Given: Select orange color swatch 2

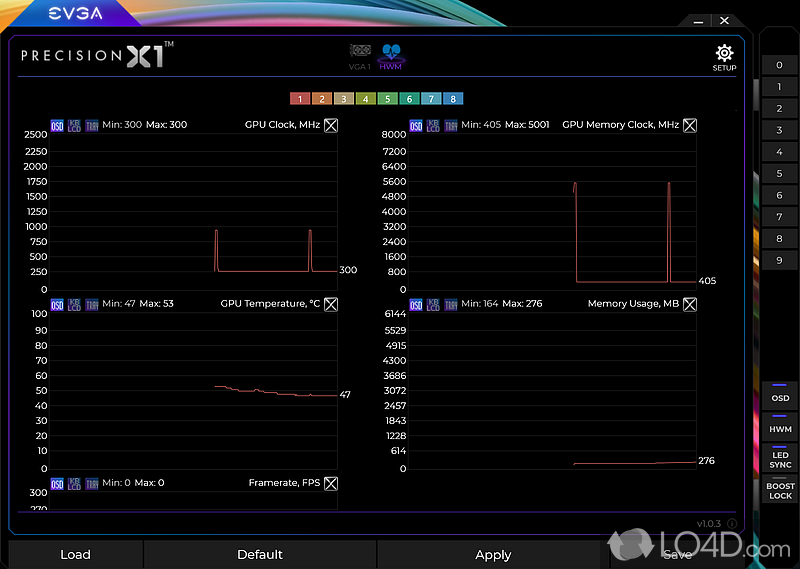Looking at the screenshot, I should click(322, 98).
